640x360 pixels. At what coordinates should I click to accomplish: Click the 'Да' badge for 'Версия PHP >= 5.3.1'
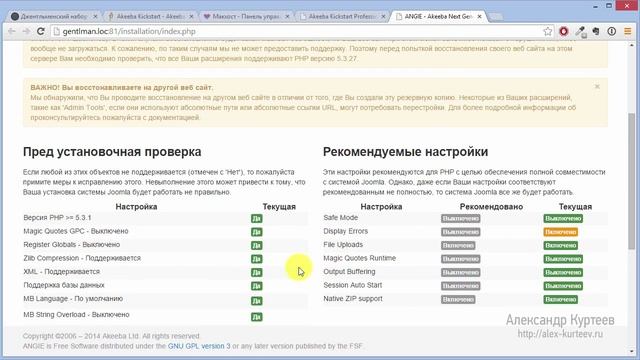tap(257, 218)
